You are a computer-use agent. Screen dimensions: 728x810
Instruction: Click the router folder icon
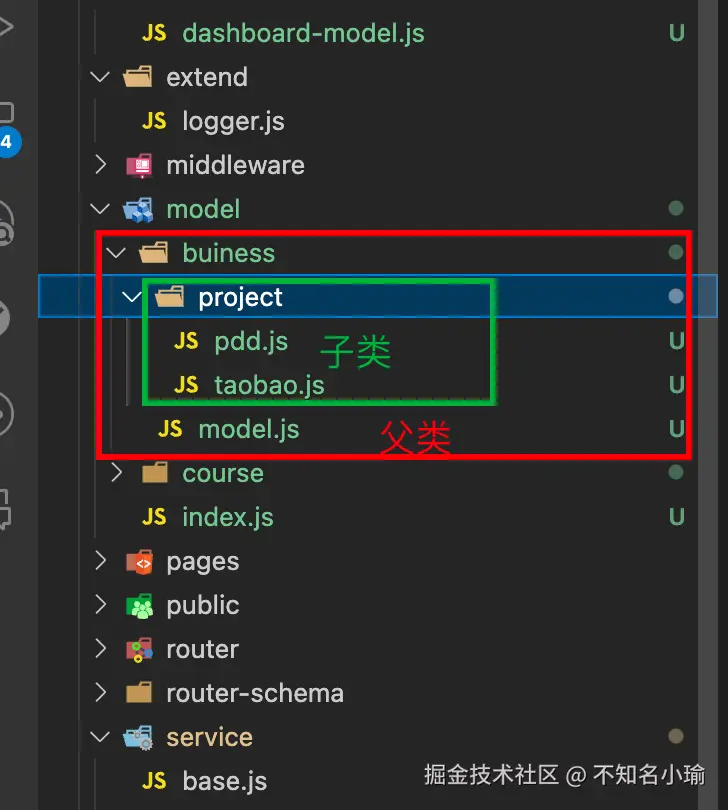pyautogui.click(x=138, y=649)
